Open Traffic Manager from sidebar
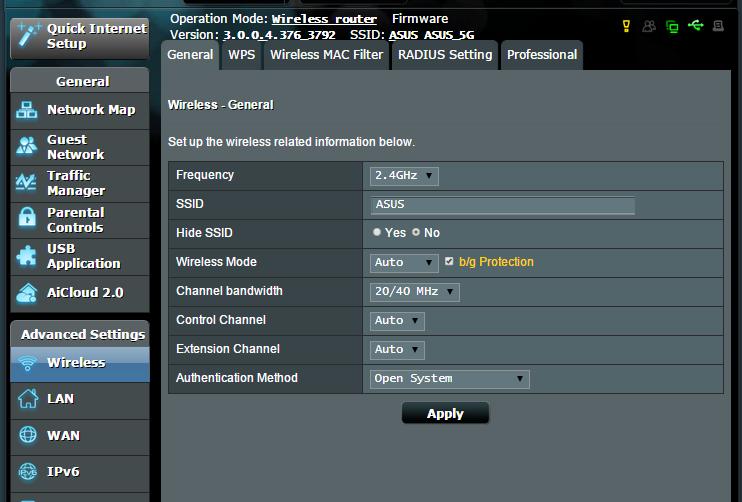 pos(80,184)
